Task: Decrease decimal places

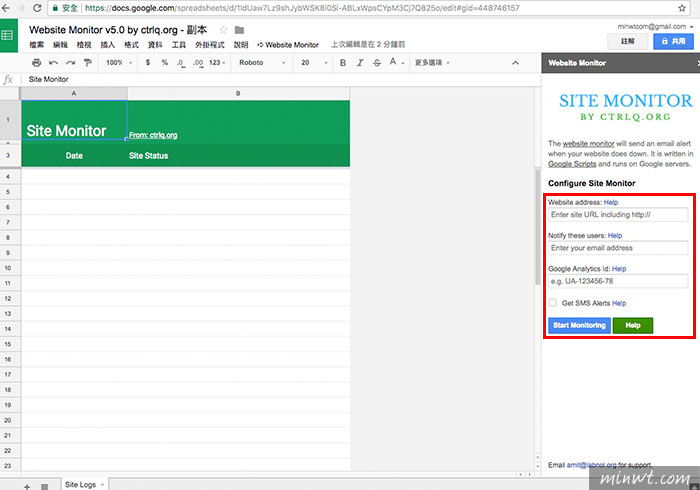Action: click(x=180, y=63)
